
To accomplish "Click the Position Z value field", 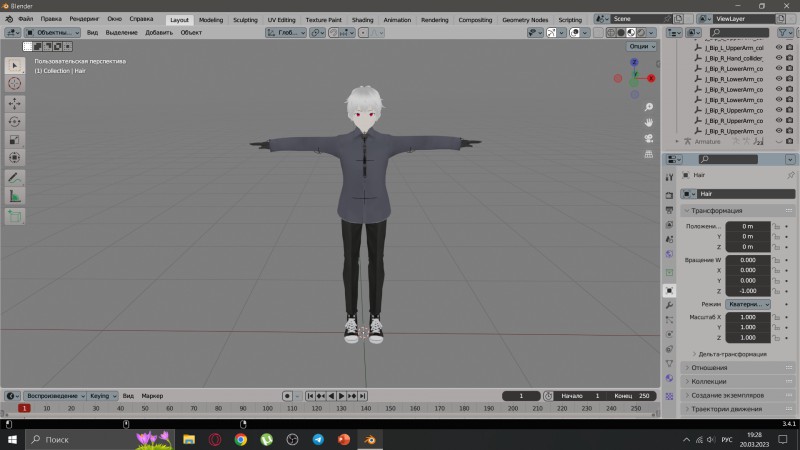I will tap(748, 246).
